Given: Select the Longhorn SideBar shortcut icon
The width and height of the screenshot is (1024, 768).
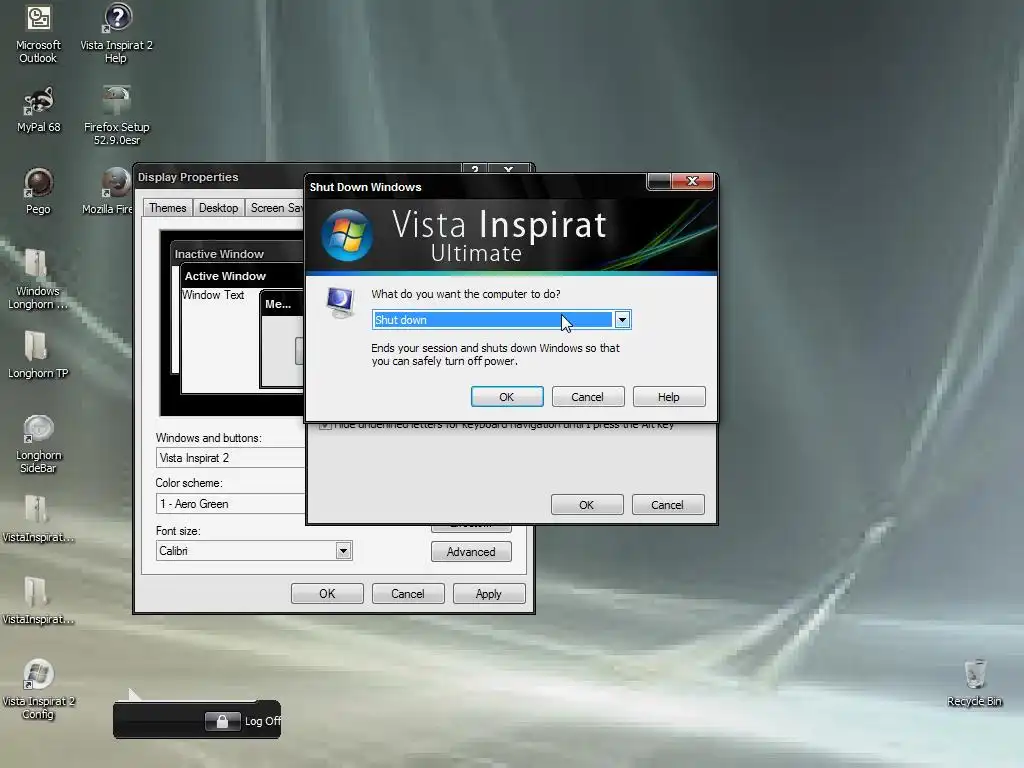Looking at the screenshot, I should coord(38,443).
